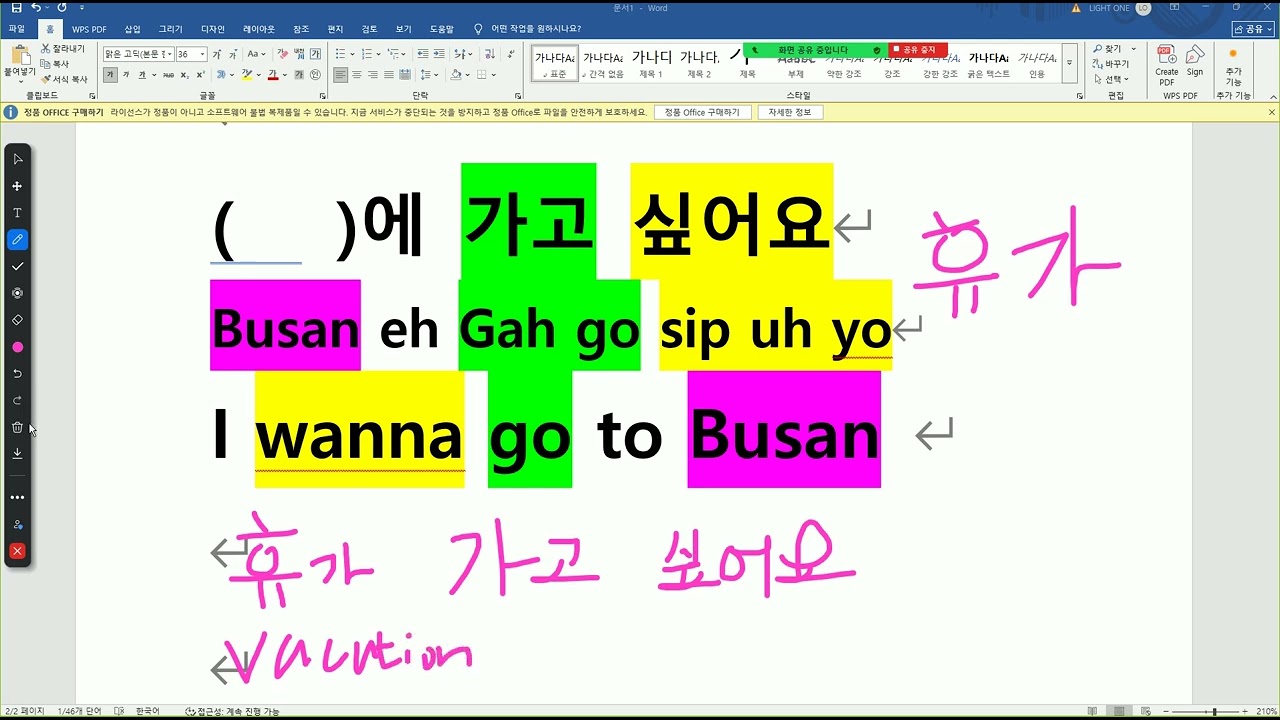Save annotations with download icon
Screen dimensions: 1280x720
tap(17, 453)
